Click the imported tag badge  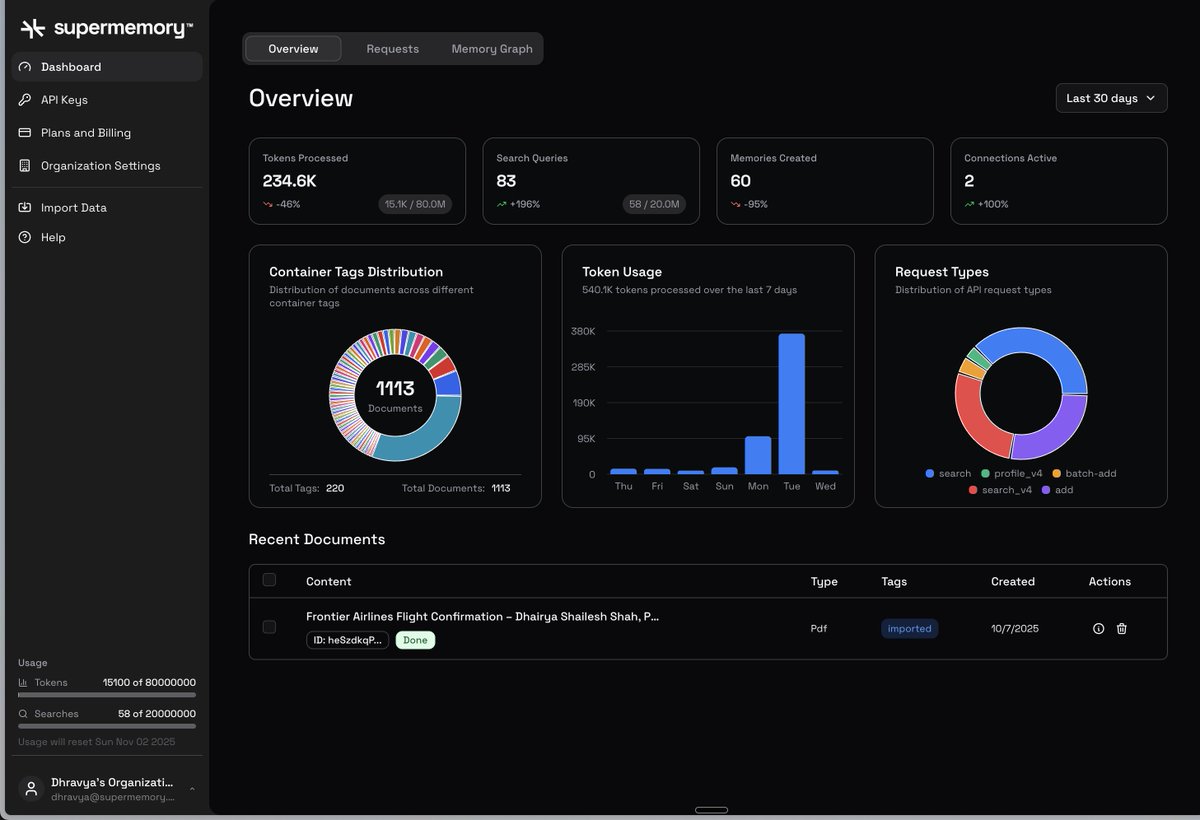click(x=910, y=629)
